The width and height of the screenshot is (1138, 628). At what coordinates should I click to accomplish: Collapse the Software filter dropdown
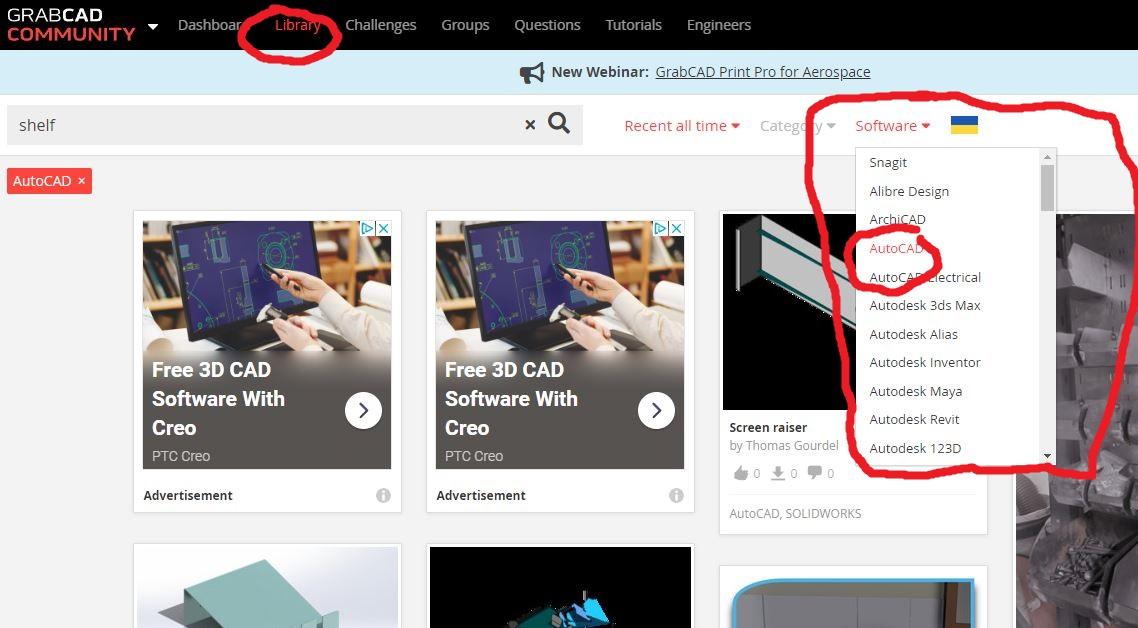point(893,126)
